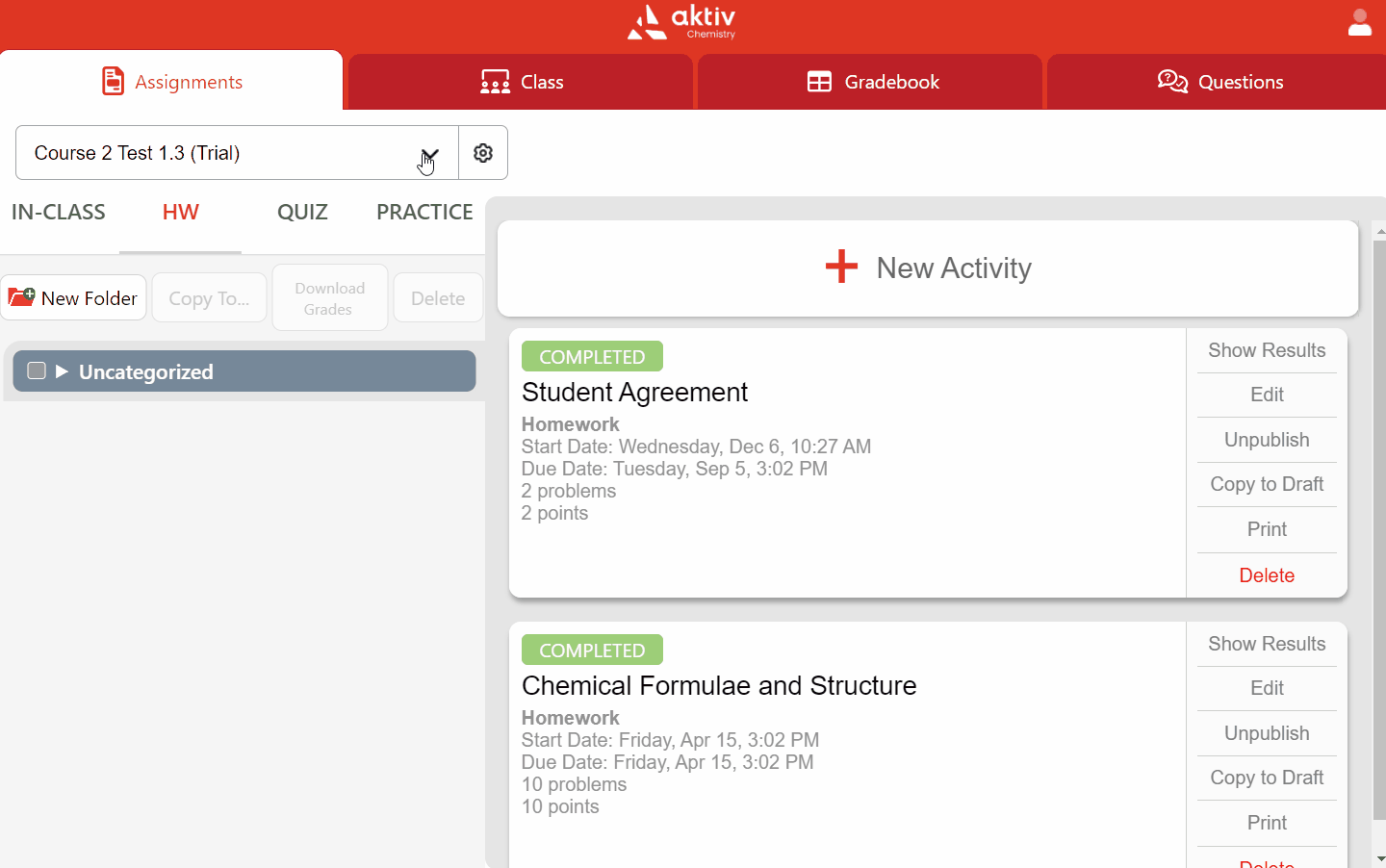Click the Questions speech bubble icon
Viewport: 1386px width, 868px height.
[x=1173, y=82]
